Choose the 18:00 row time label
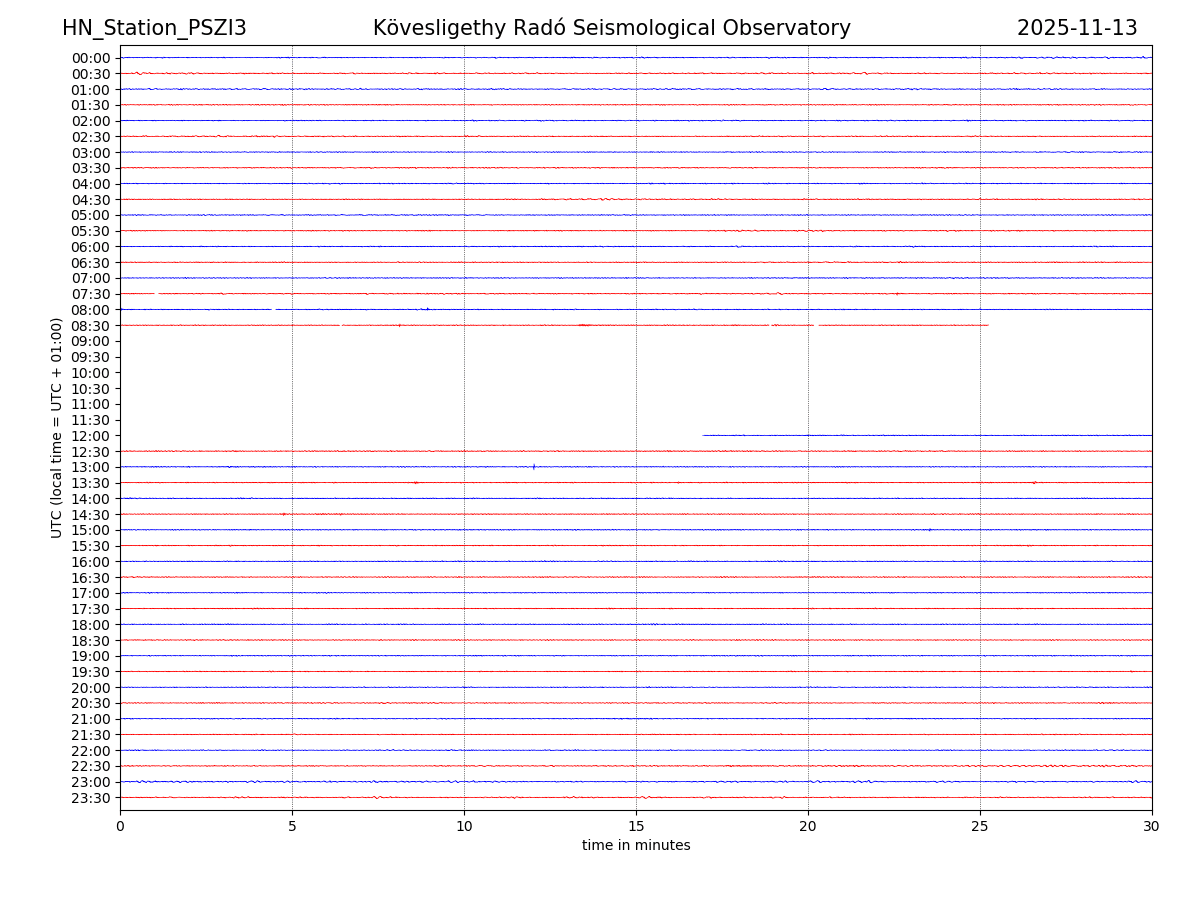Screen dimensions: 1200x900 click(x=90, y=625)
